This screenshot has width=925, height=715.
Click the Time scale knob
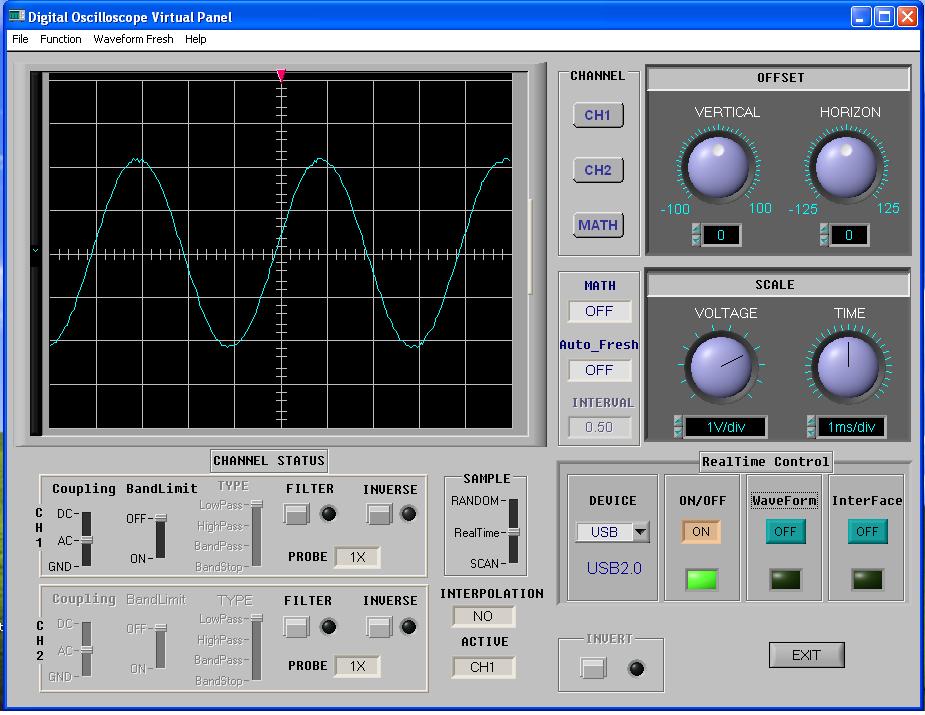847,367
